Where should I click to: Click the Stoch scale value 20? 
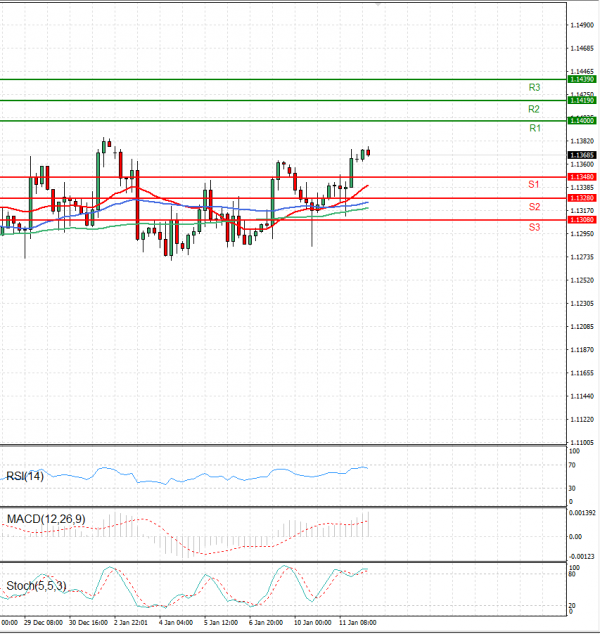coord(572,606)
